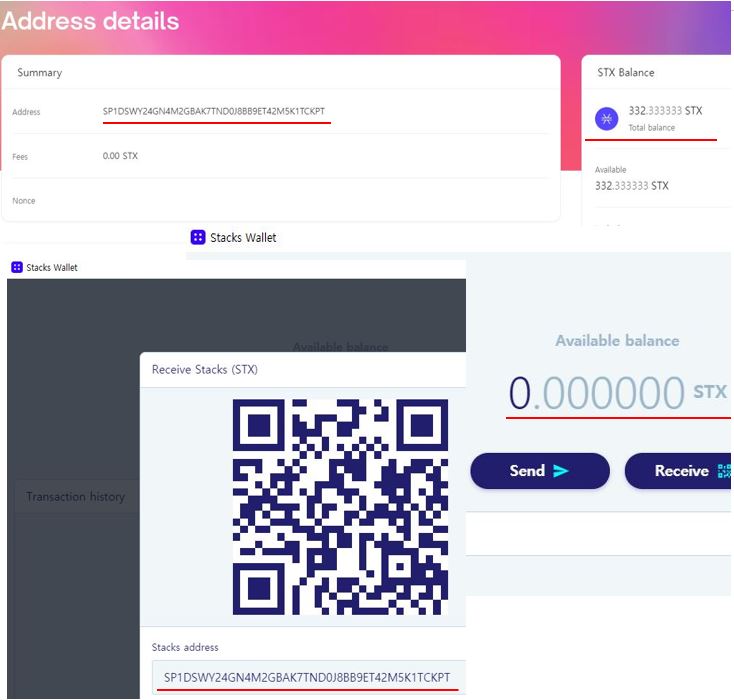Click the 0.00 STX fees value
This screenshot has height=700, width=734.
[120, 156]
